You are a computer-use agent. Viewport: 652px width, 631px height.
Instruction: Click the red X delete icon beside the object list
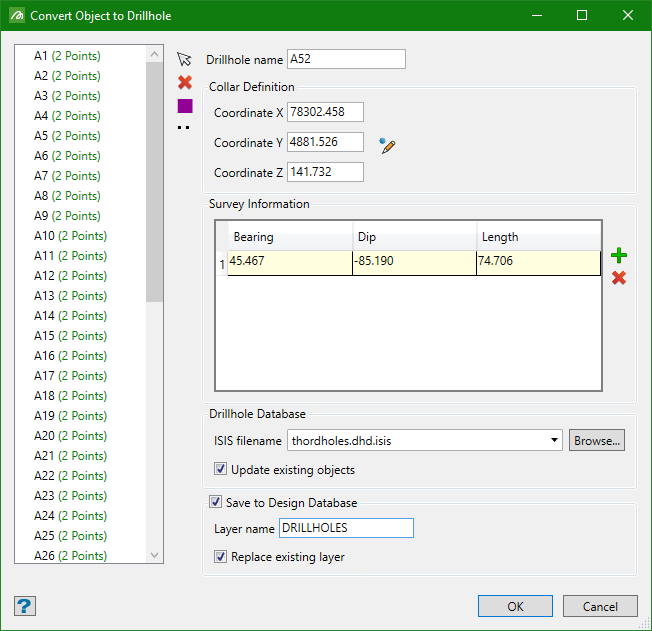184,83
